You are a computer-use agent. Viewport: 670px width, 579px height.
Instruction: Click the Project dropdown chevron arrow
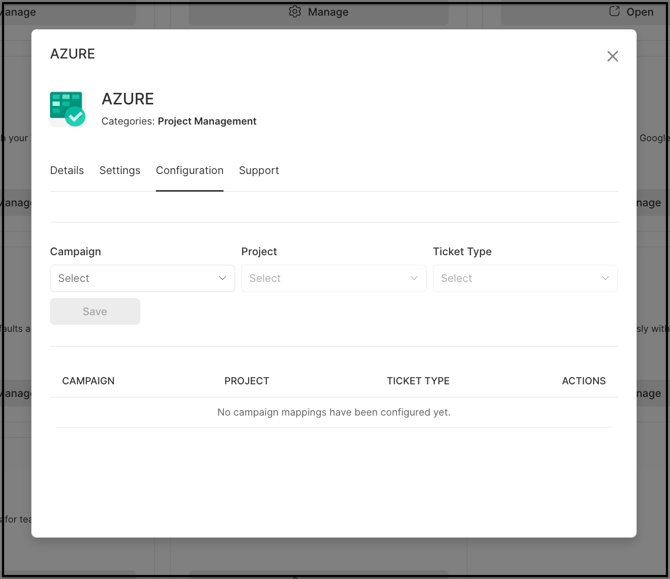414,278
